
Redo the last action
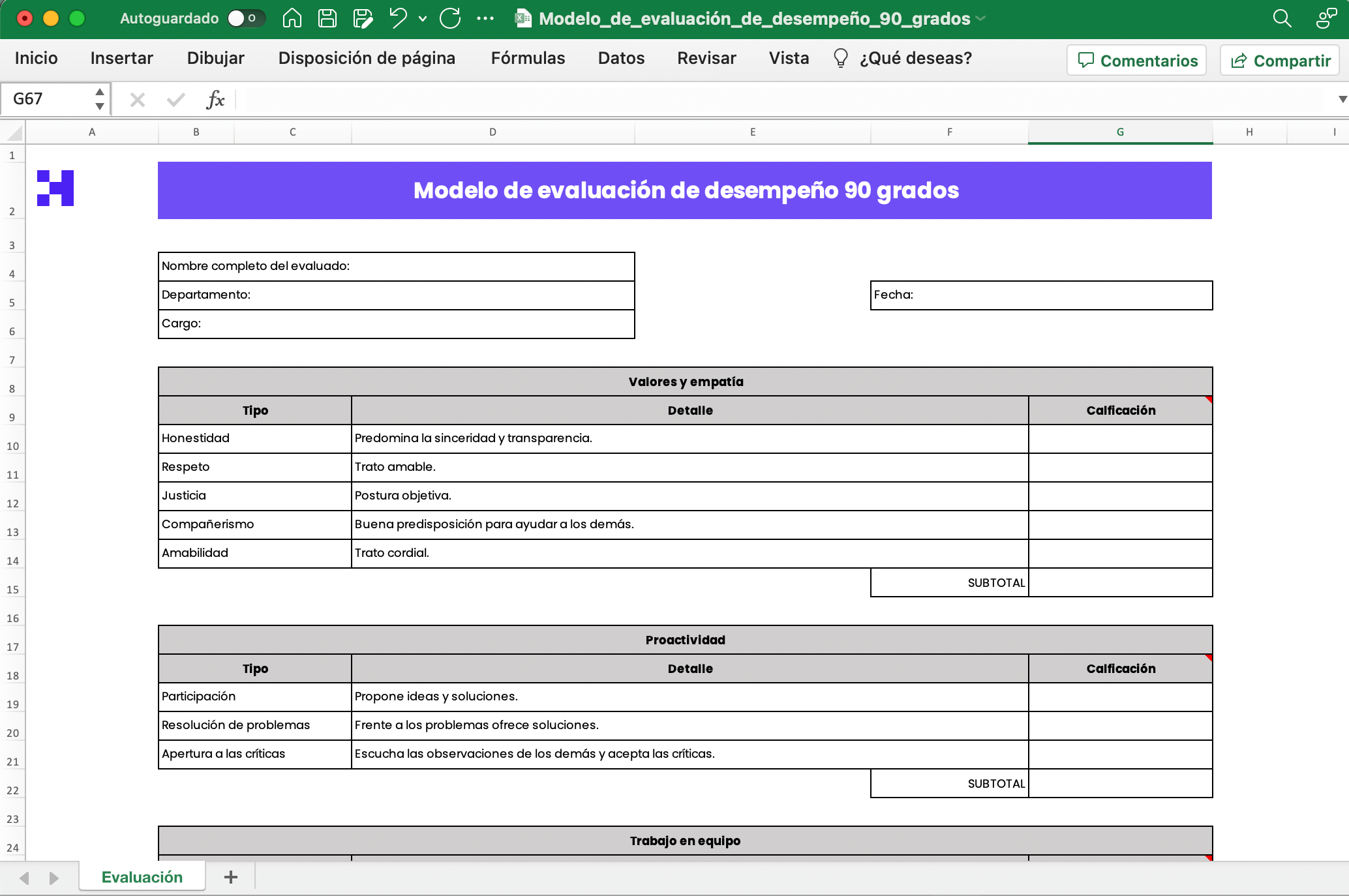coord(449,19)
